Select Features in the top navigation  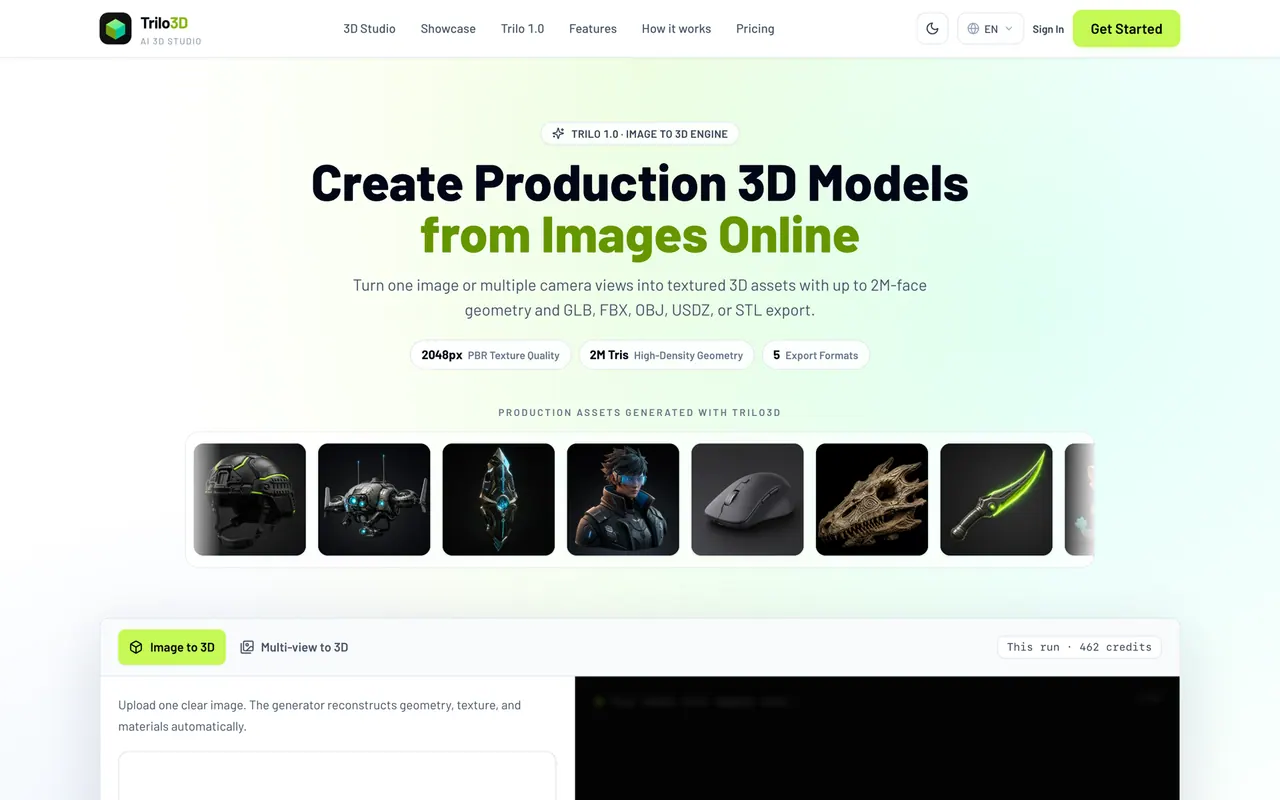pyautogui.click(x=593, y=29)
